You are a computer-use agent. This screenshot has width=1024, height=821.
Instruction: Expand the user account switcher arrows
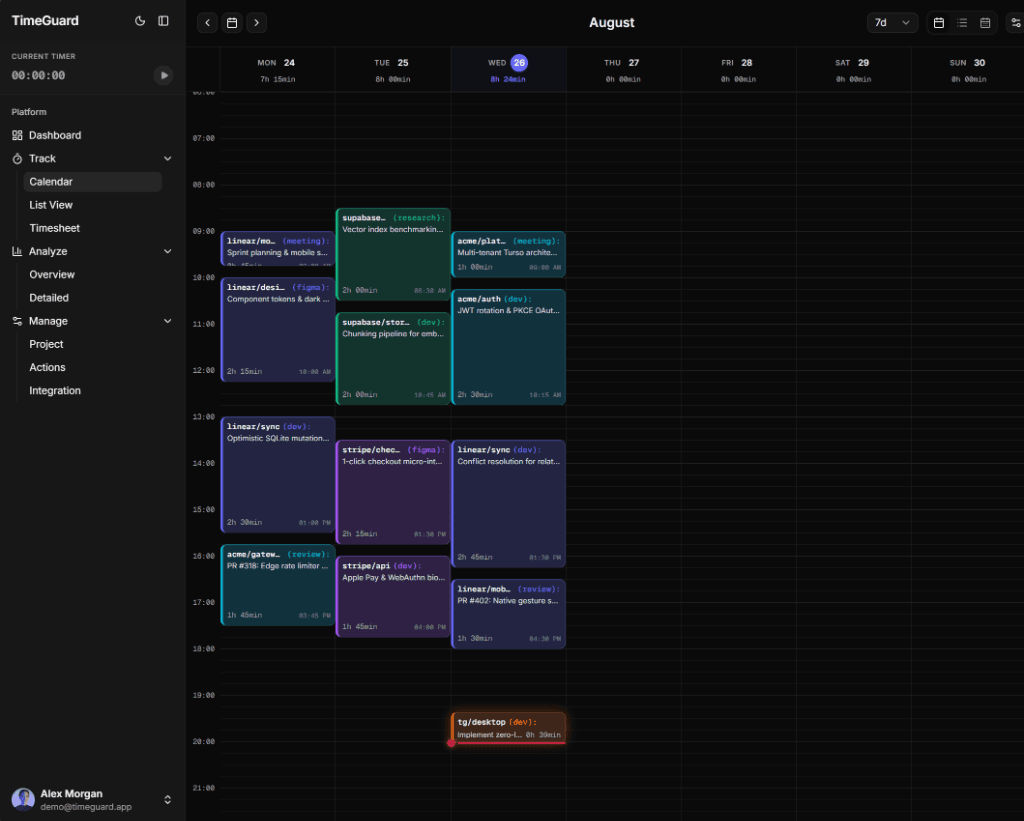click(167, 799)
